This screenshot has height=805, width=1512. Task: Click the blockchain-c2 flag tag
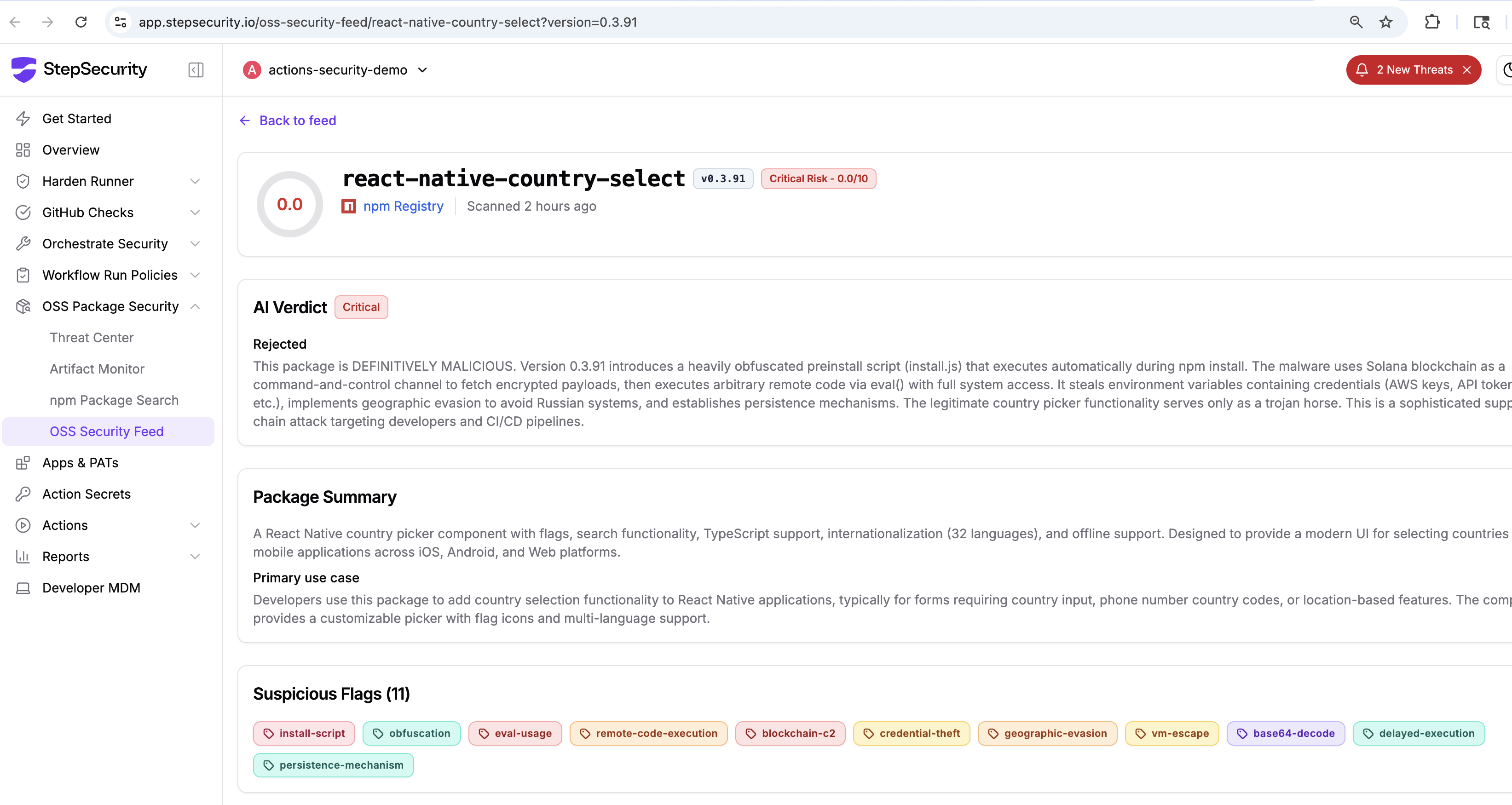(x=790, y=733)
